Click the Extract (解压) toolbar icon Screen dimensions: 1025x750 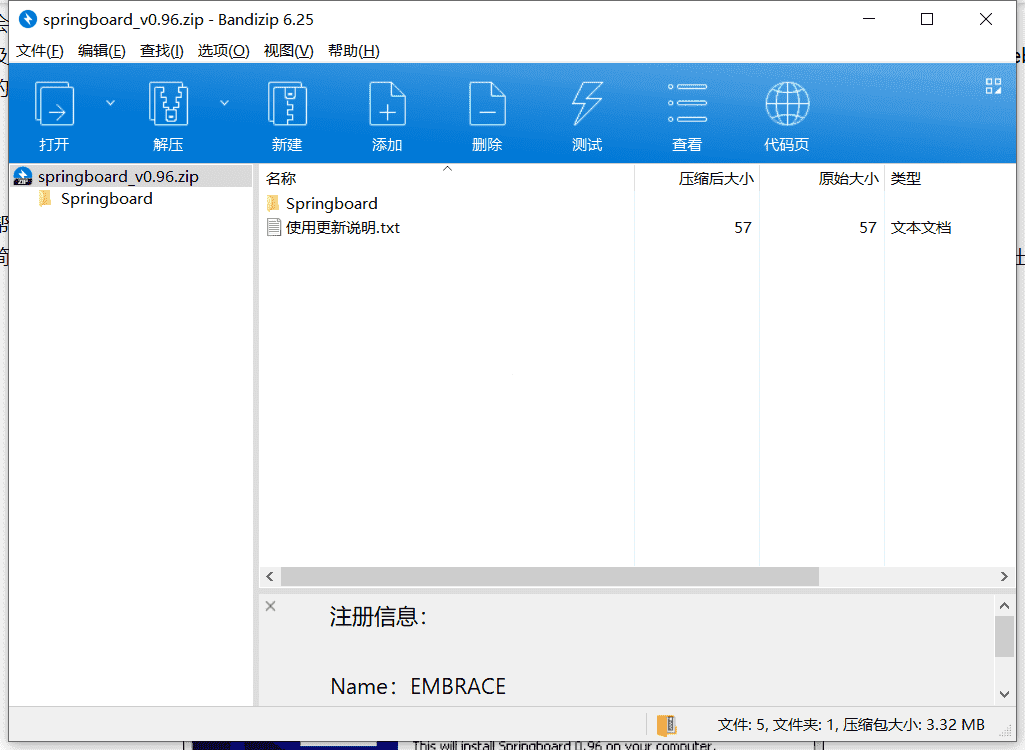(x=169, y=103)
